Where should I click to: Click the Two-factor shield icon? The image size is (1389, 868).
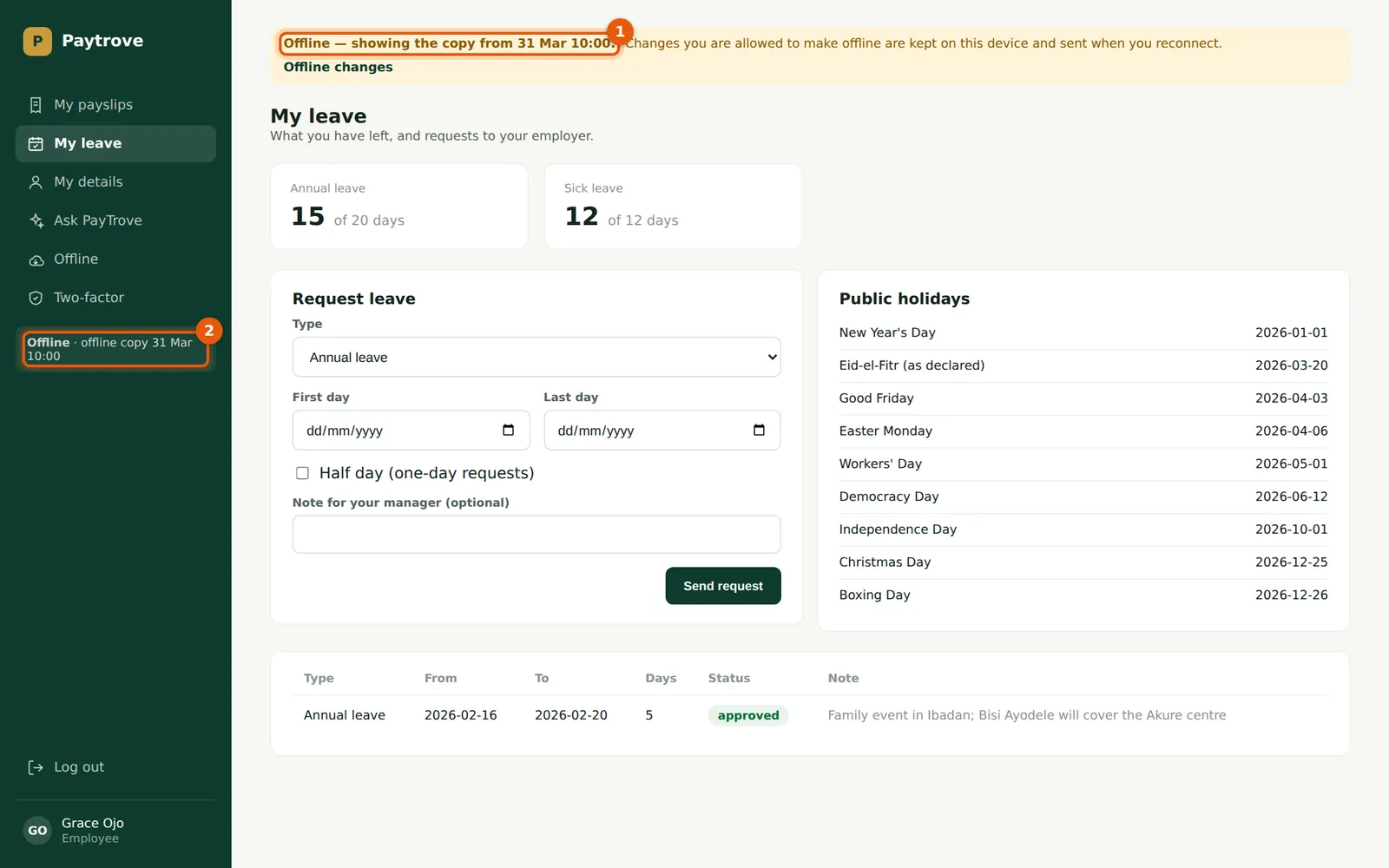(36, 298)
